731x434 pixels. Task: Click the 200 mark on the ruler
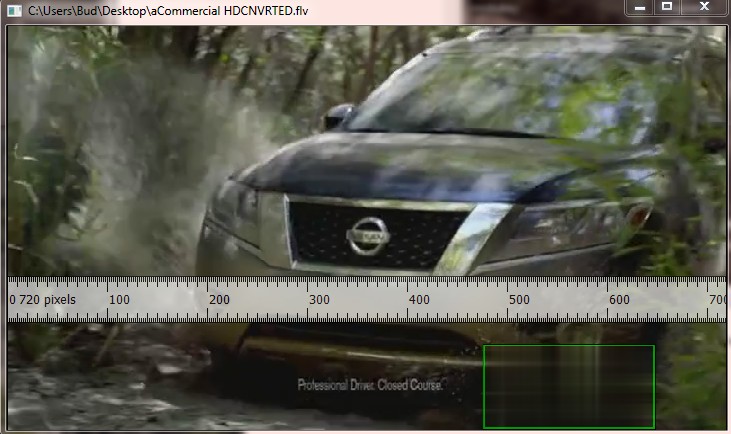219,300
